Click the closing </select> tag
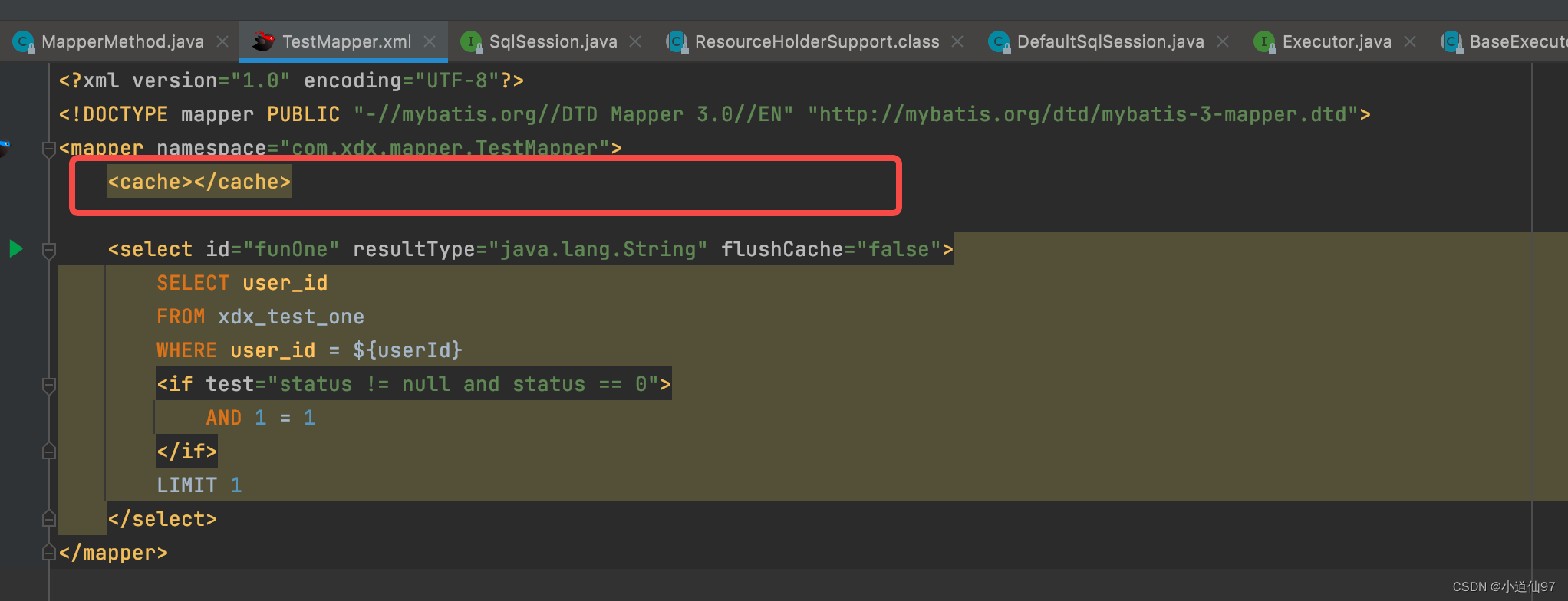The height and width of the screenshot is (601, 1568). coord(163,519)
